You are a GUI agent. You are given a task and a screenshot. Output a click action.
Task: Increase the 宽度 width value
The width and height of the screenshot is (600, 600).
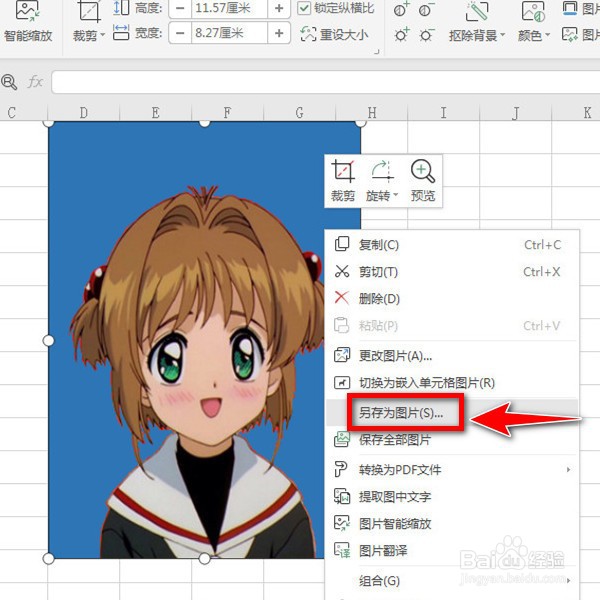(279, 33)
